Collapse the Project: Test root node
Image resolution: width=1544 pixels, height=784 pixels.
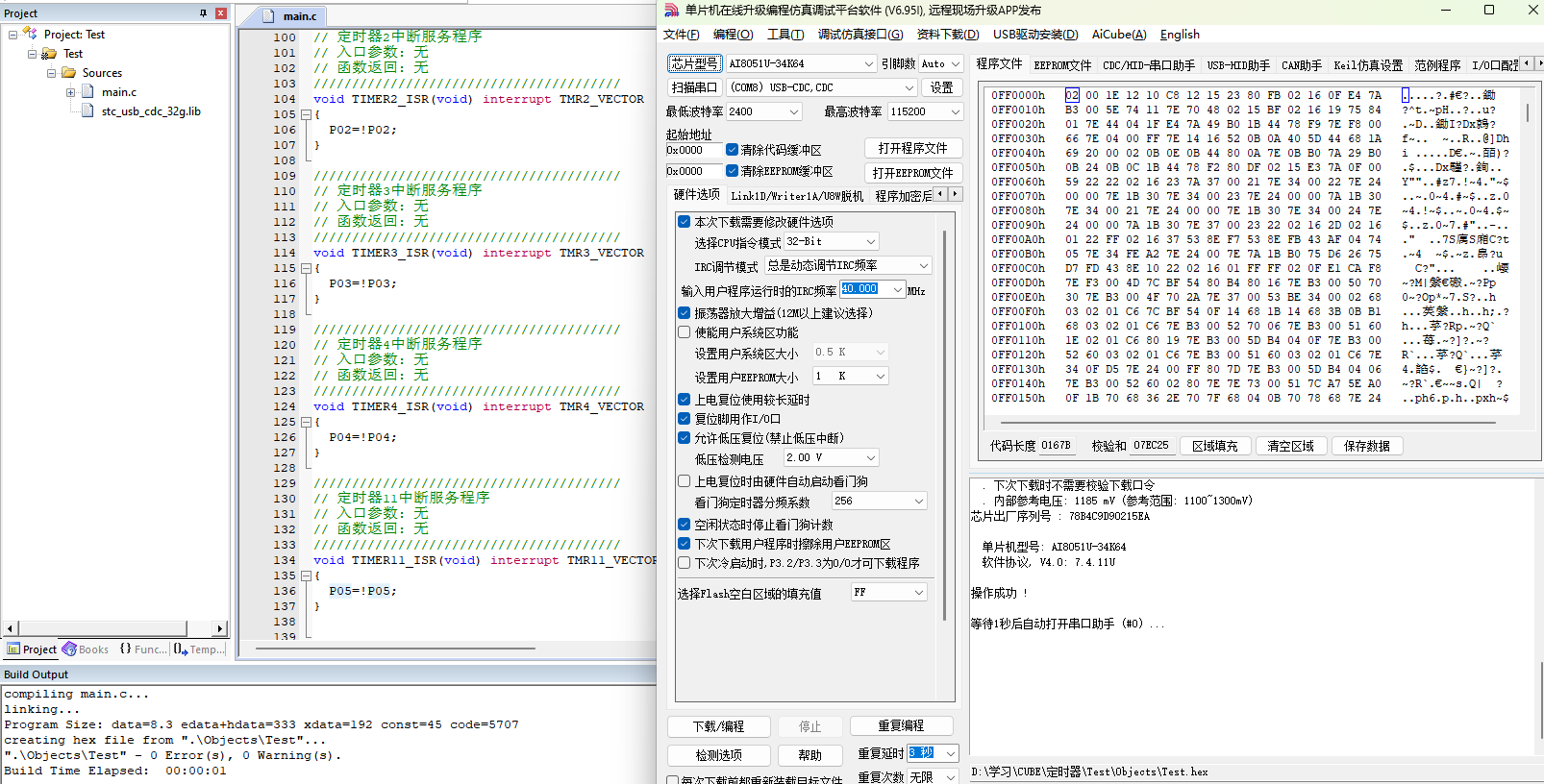(12, 35)
